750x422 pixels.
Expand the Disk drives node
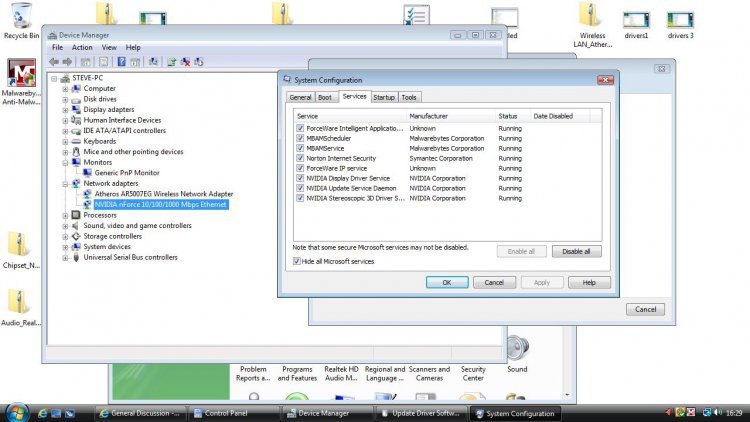coord(65,99)
